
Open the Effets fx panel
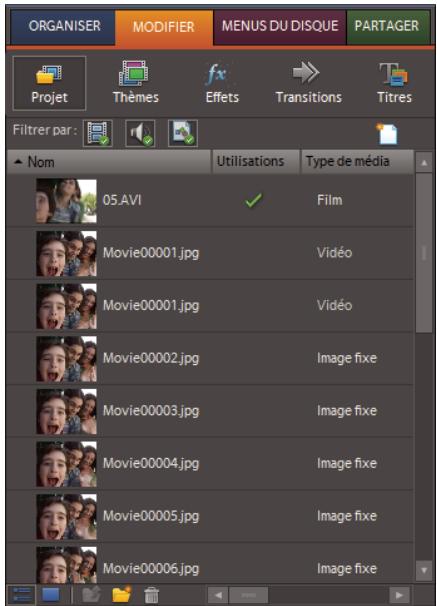(x=222, y=83)
